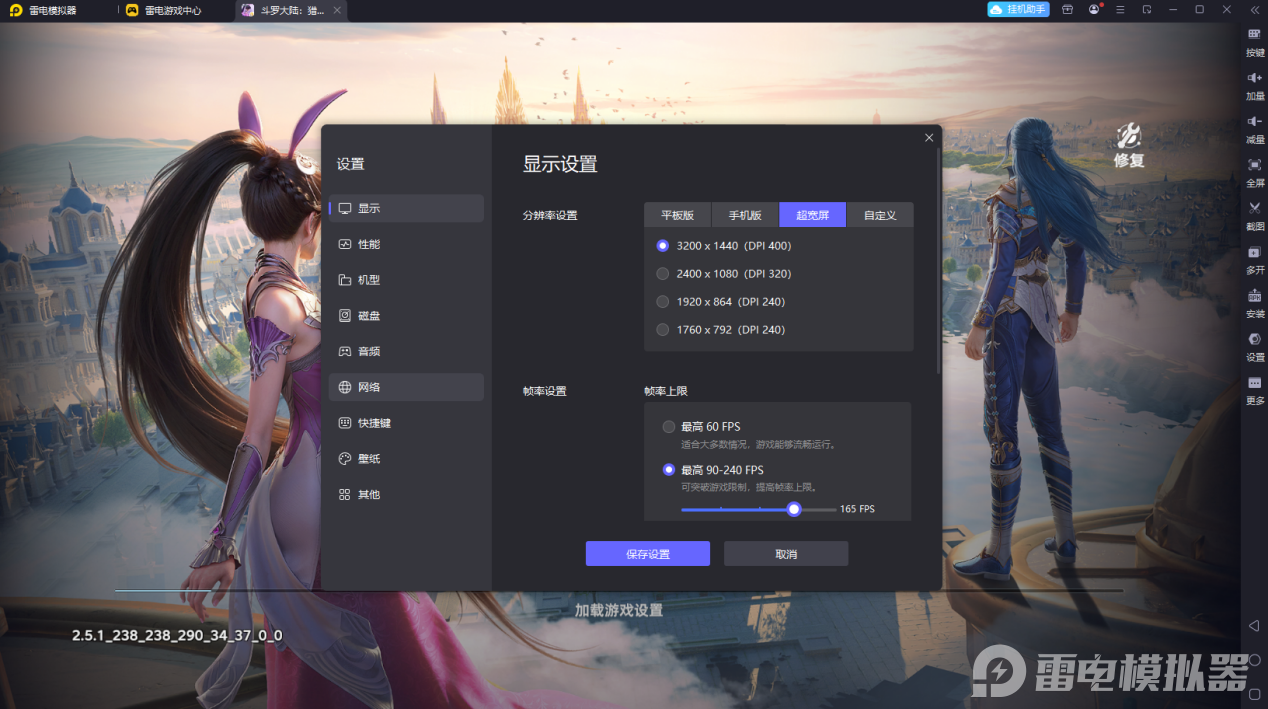Image resolution: width=1268 pixels, height=709 pixels.
Task: Click the 分辨率设置 label
Action: (550, 215)
